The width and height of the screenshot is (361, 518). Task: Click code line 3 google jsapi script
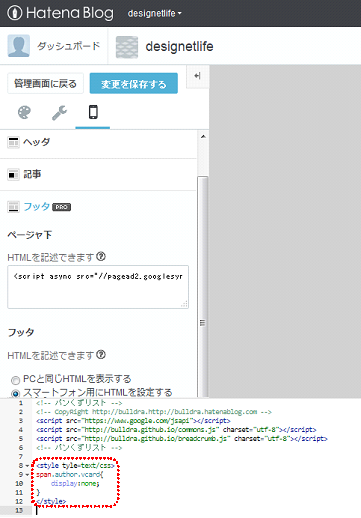pos(133,421)
